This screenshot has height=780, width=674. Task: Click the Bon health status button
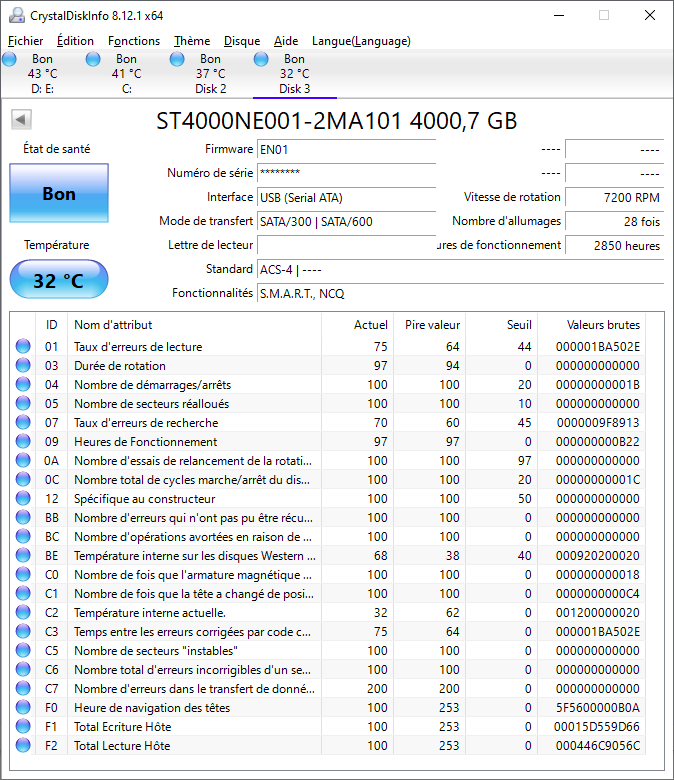coord(59,193)
